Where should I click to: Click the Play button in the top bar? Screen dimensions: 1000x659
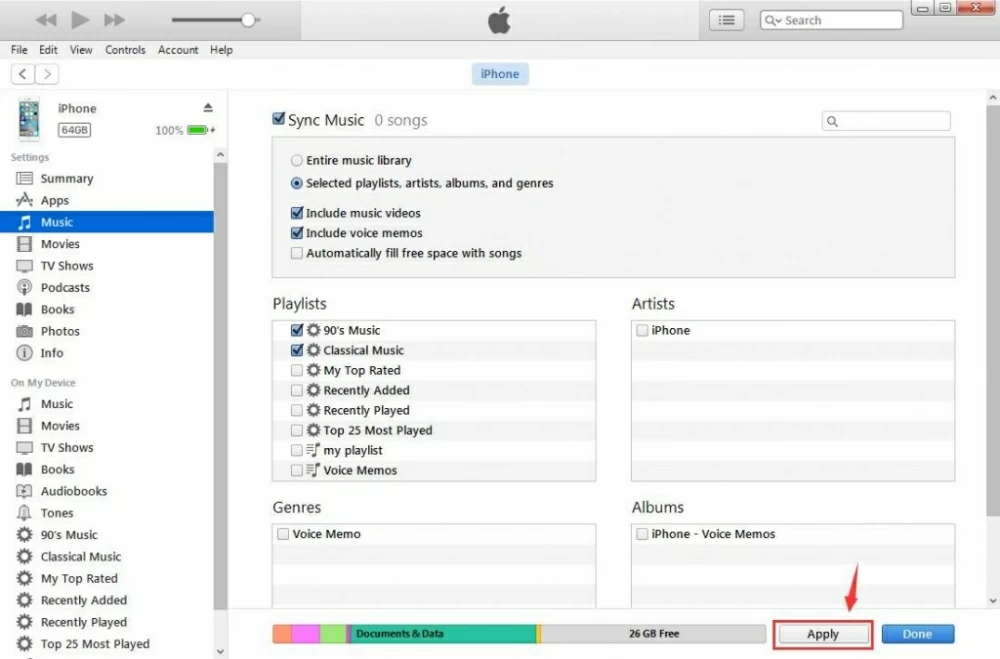[81, 20]
